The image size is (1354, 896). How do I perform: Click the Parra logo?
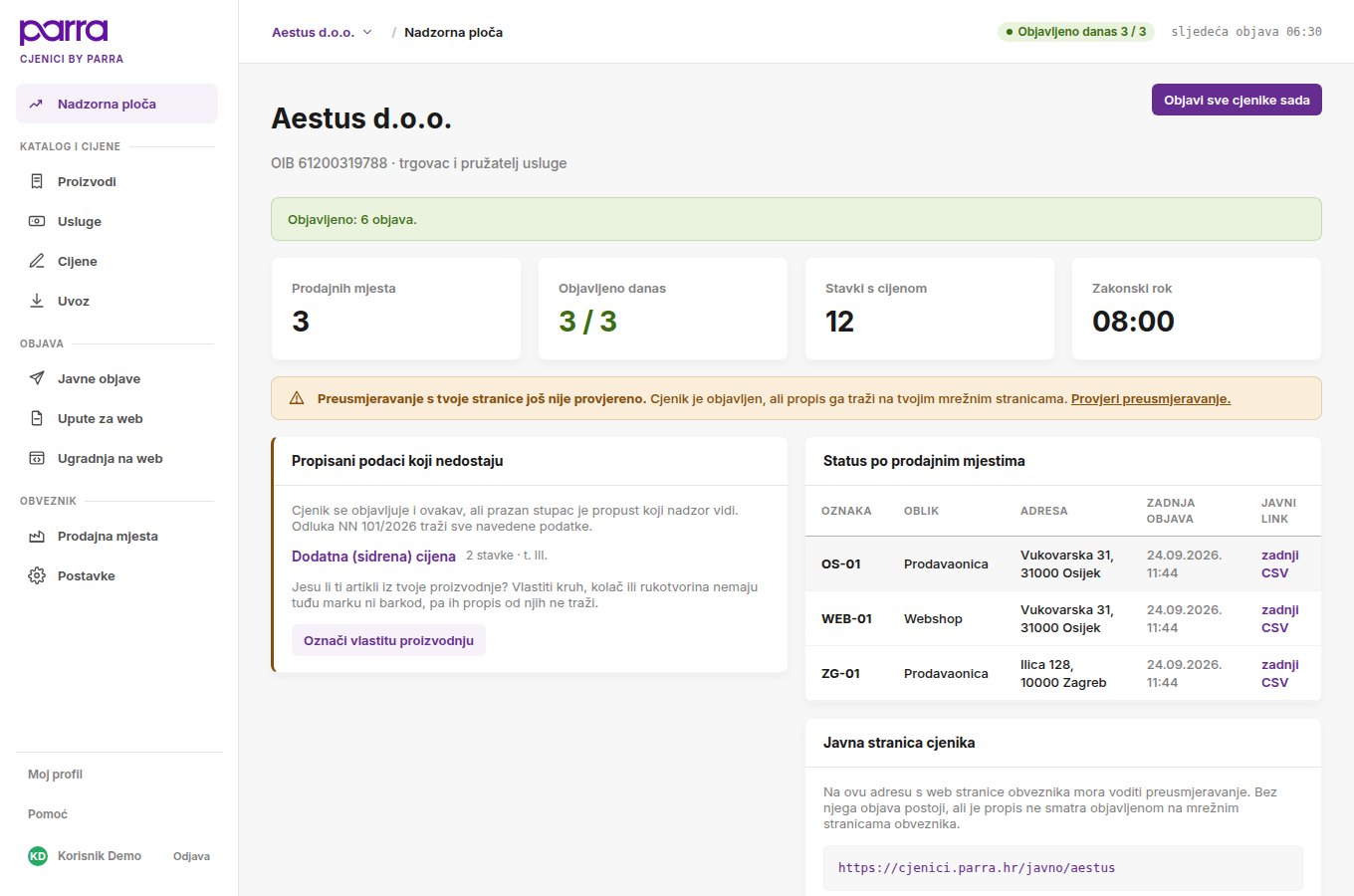(64, 32)
